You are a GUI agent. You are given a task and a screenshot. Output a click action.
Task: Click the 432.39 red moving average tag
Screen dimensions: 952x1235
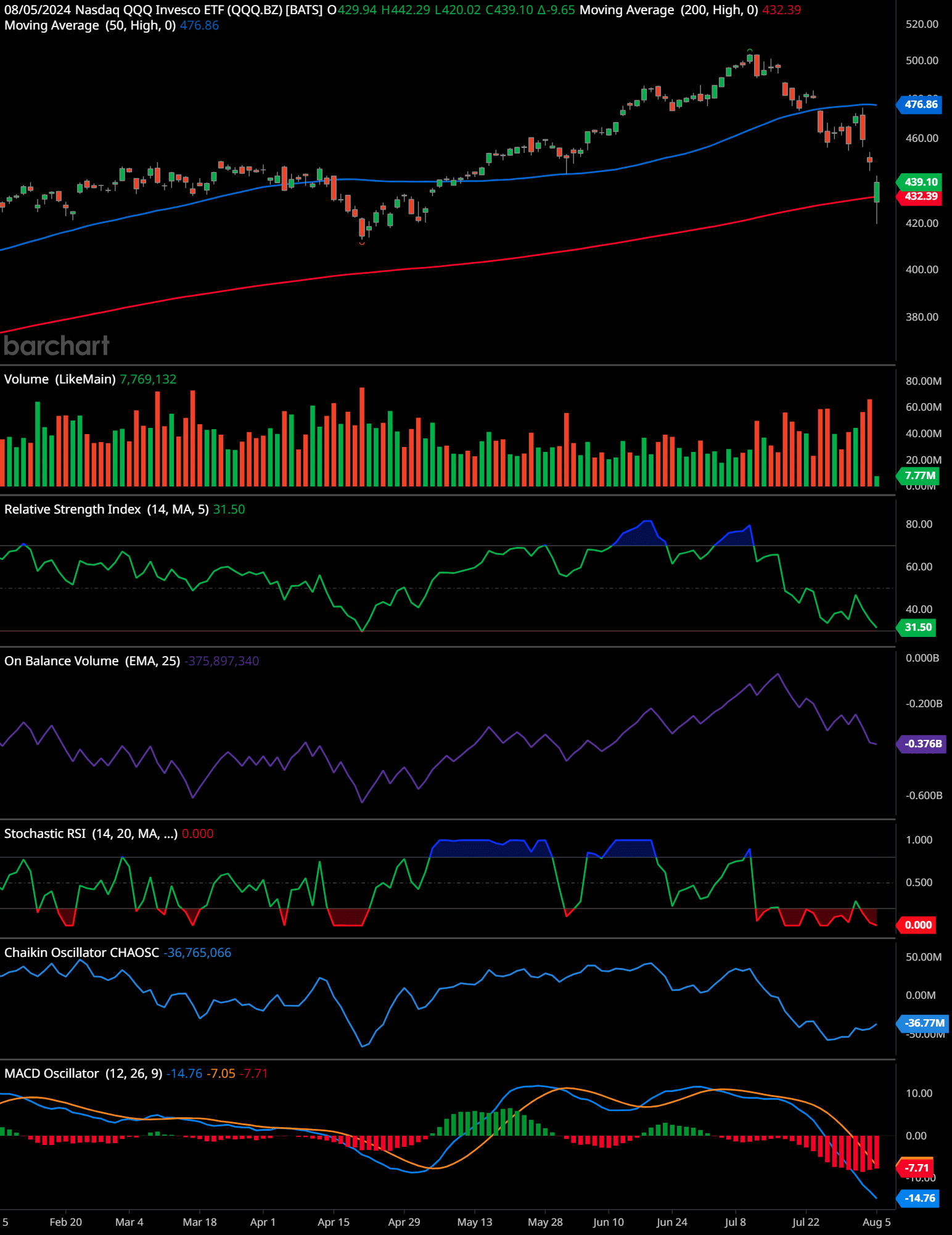[920, 197]
